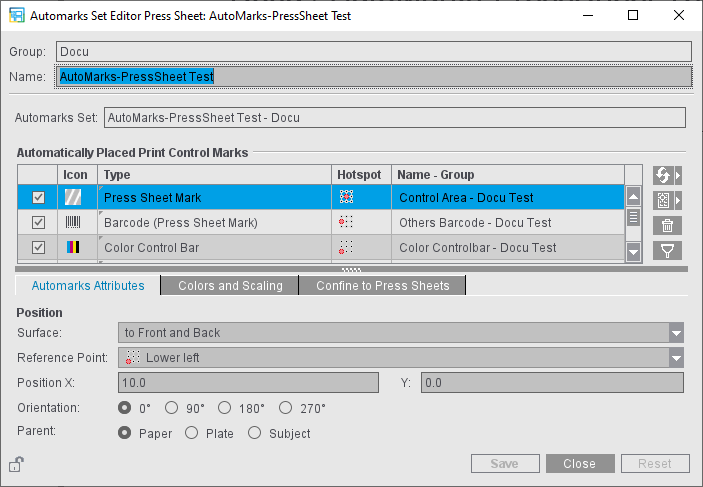Select the Press Sheet Mark type cell

click(x=214, y=197)
